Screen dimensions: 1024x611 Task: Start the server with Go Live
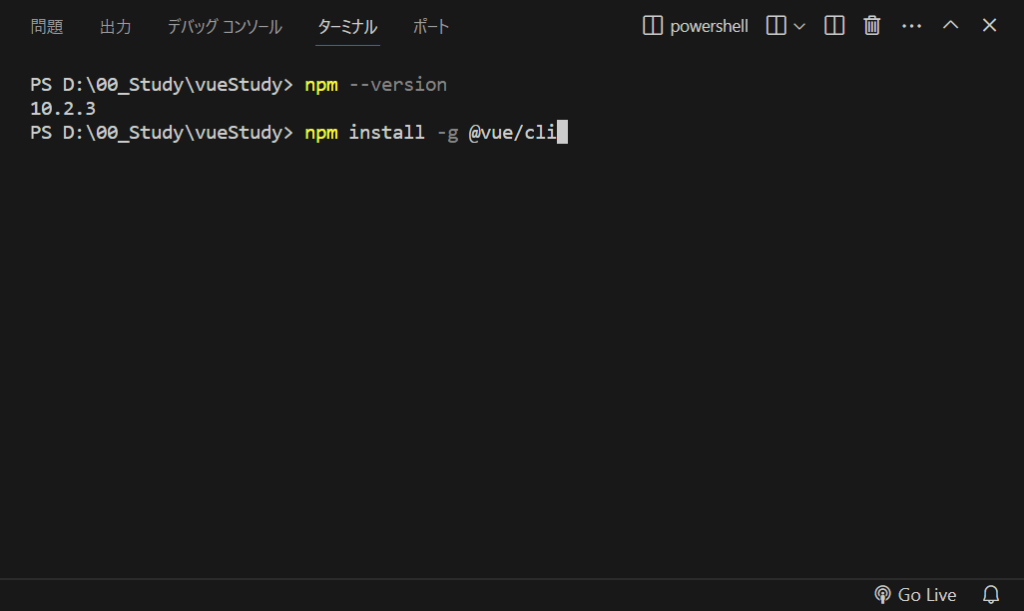point(915,595)
